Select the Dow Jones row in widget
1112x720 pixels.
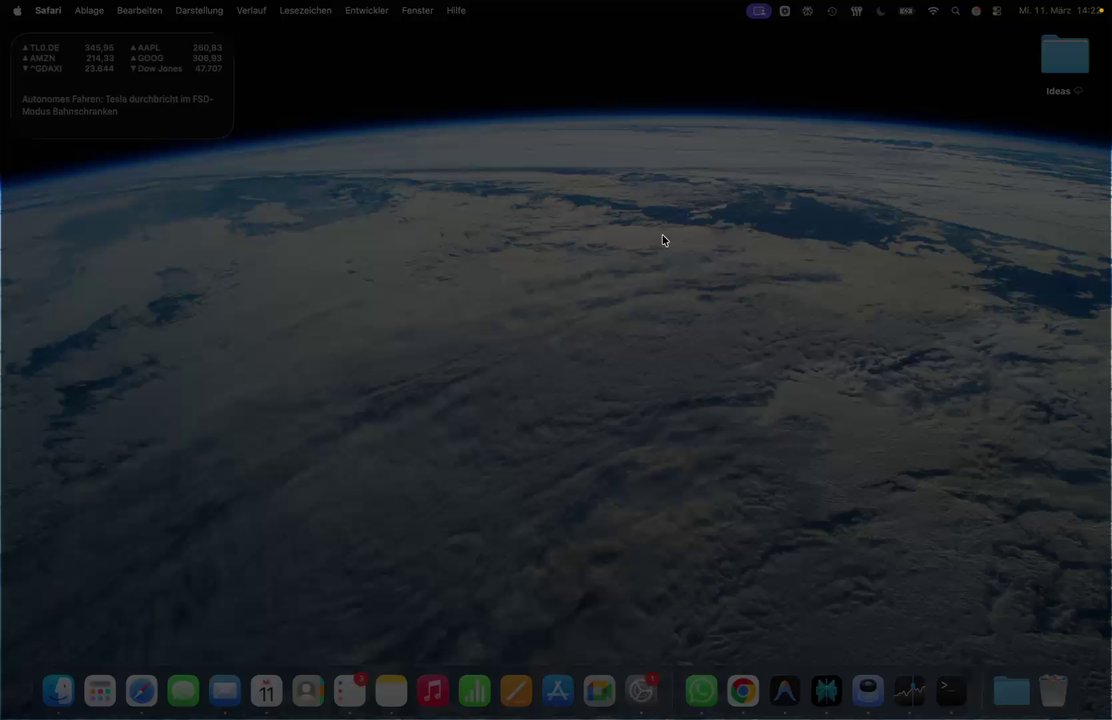(176, 69)
